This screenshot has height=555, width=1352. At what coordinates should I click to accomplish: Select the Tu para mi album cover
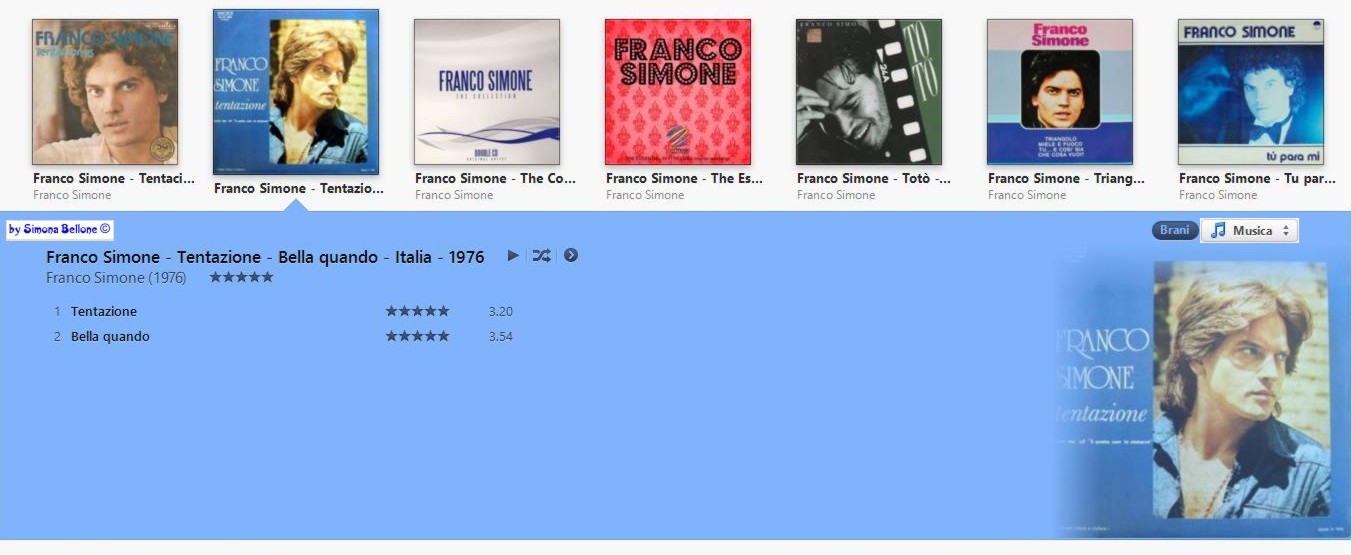pos(1251,92)
